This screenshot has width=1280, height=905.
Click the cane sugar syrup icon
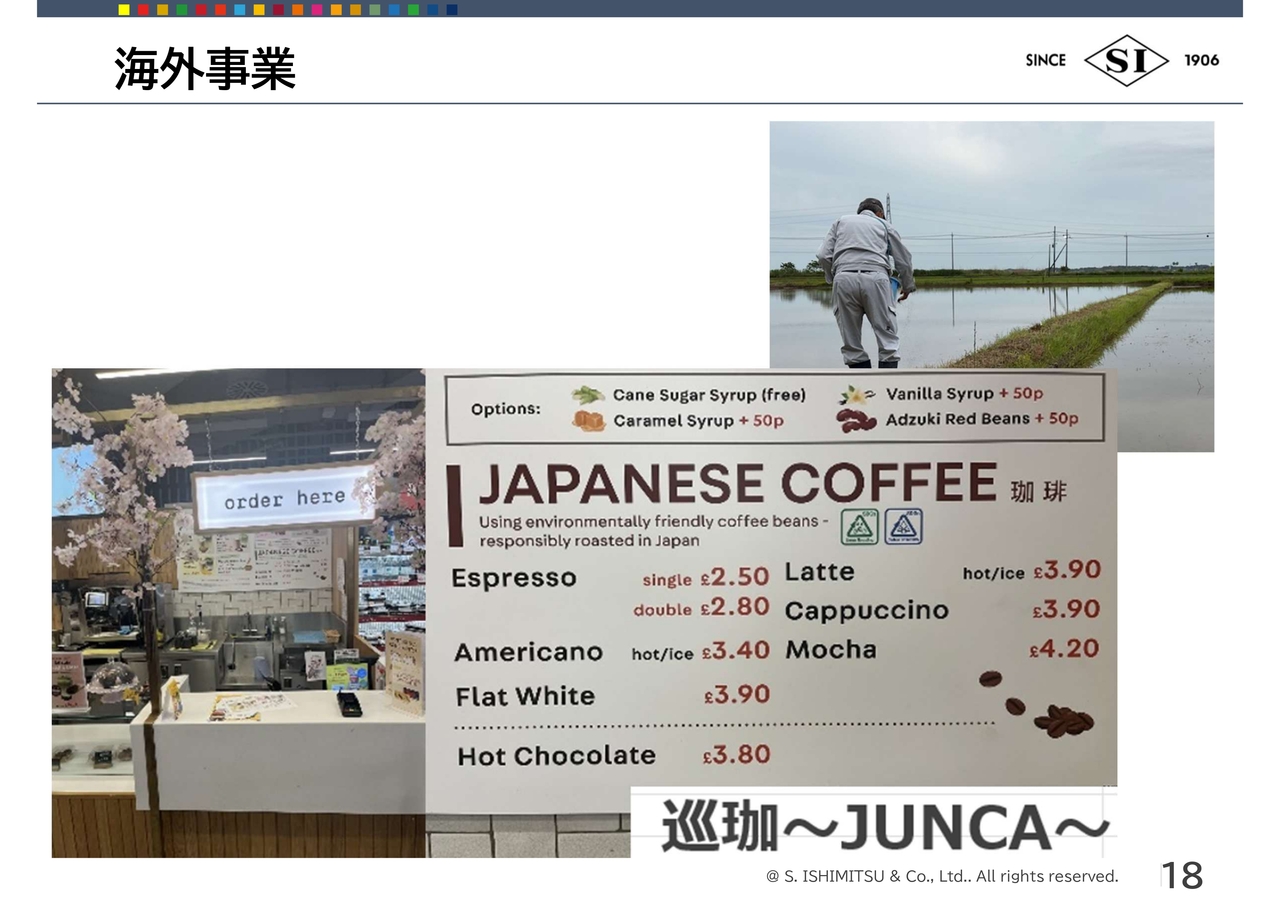(x=588, y=395)
